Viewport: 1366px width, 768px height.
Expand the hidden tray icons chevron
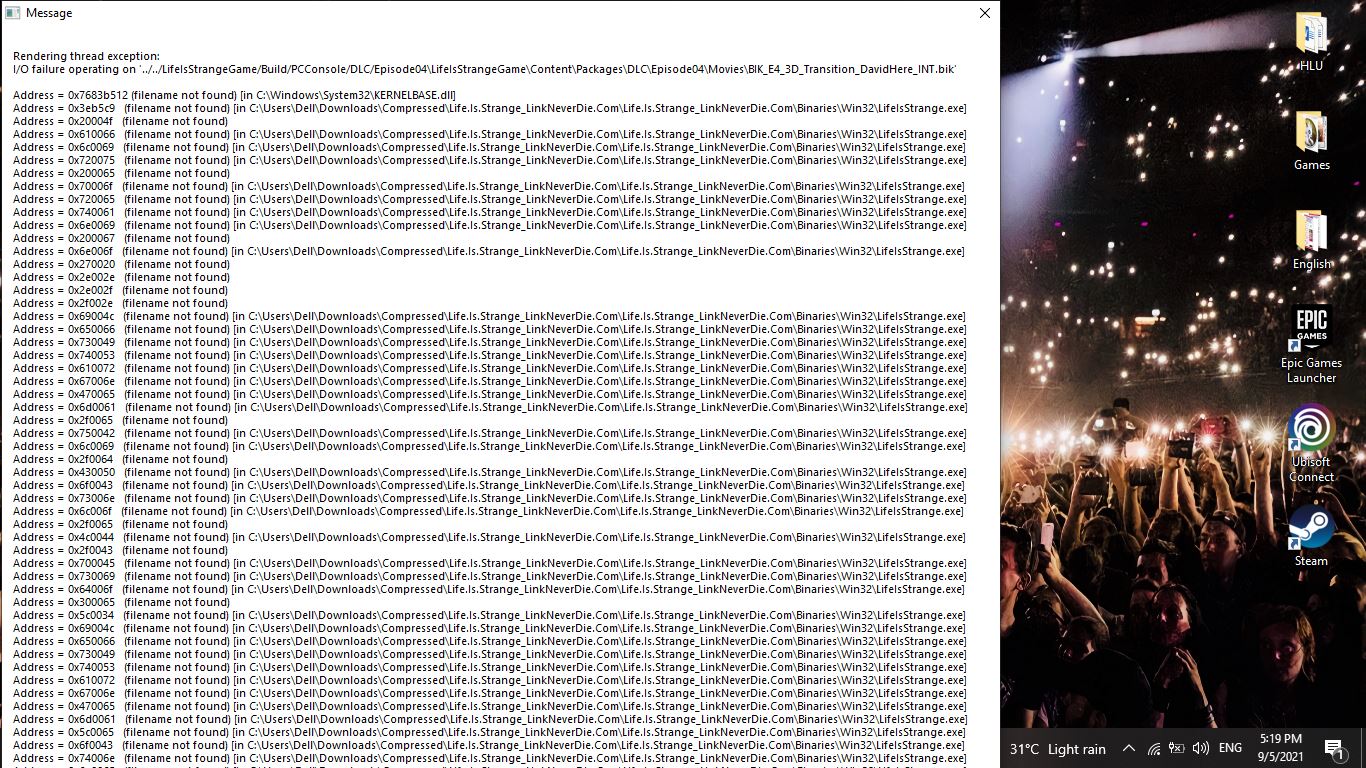click(x=1128, y=748)
